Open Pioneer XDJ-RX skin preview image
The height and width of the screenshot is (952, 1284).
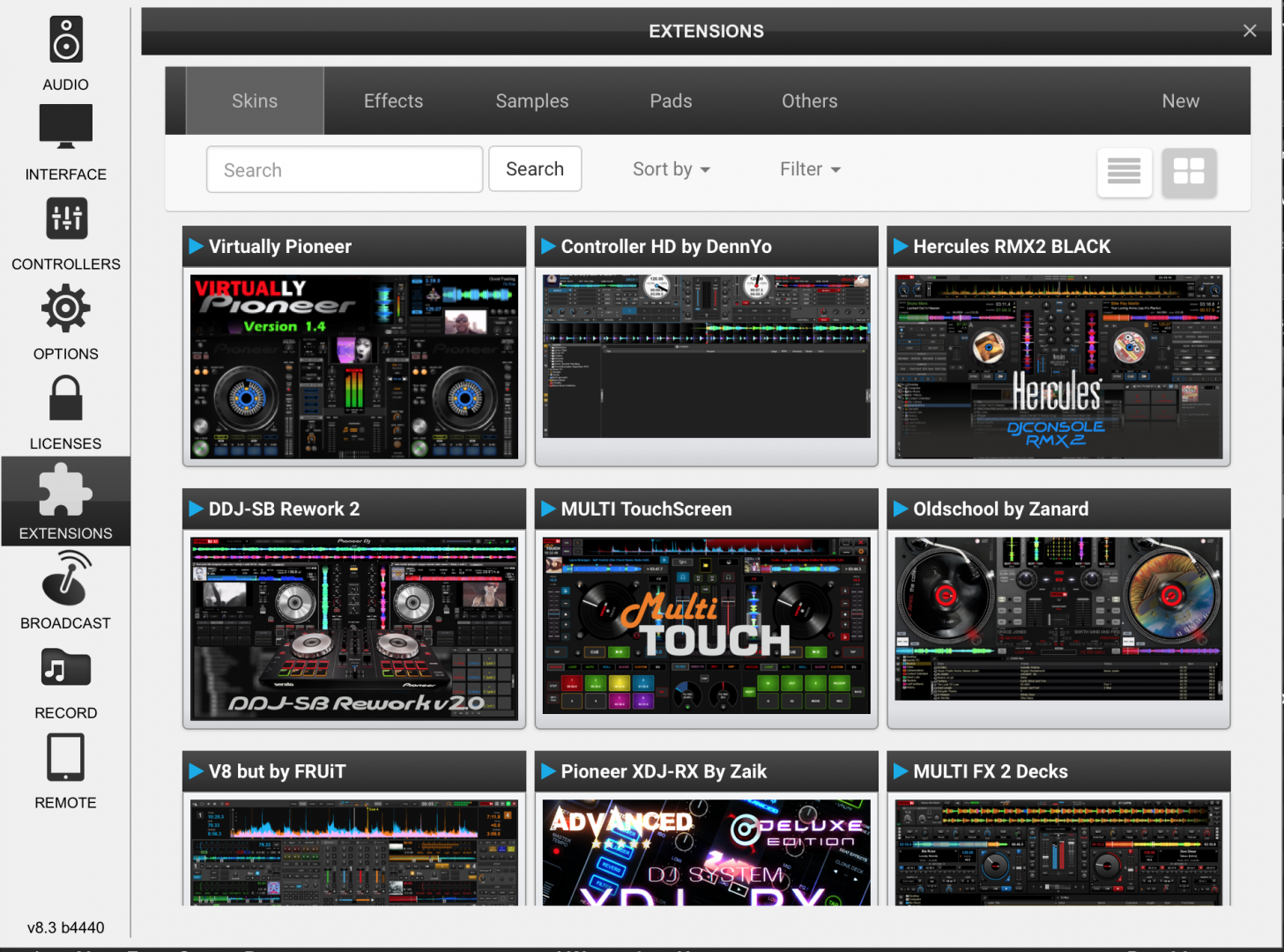pos(707,852)
